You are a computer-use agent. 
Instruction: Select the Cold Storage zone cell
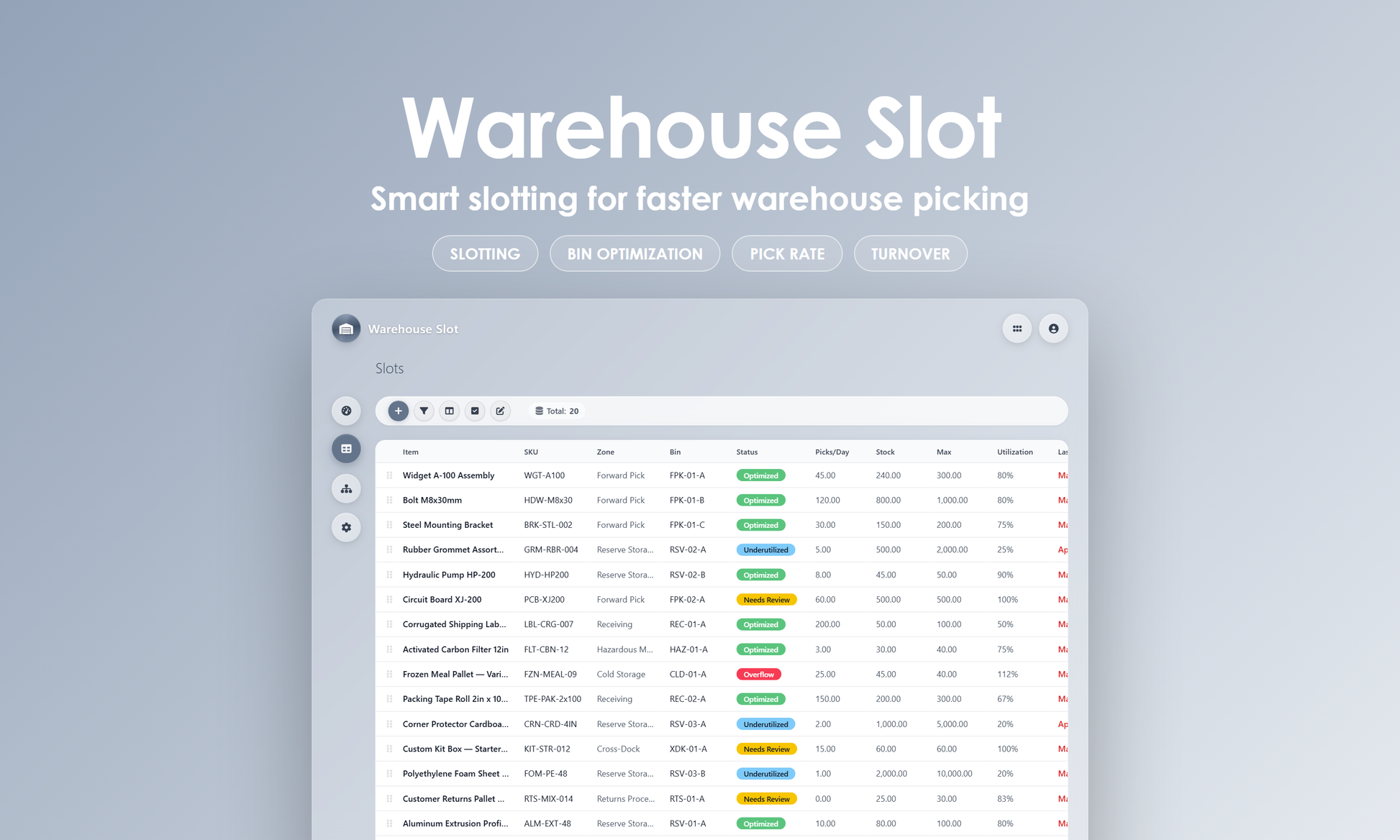621,674
